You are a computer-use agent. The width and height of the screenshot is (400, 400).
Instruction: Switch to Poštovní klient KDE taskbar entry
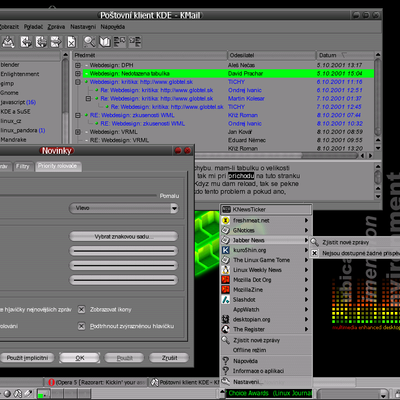pos(185,382)
